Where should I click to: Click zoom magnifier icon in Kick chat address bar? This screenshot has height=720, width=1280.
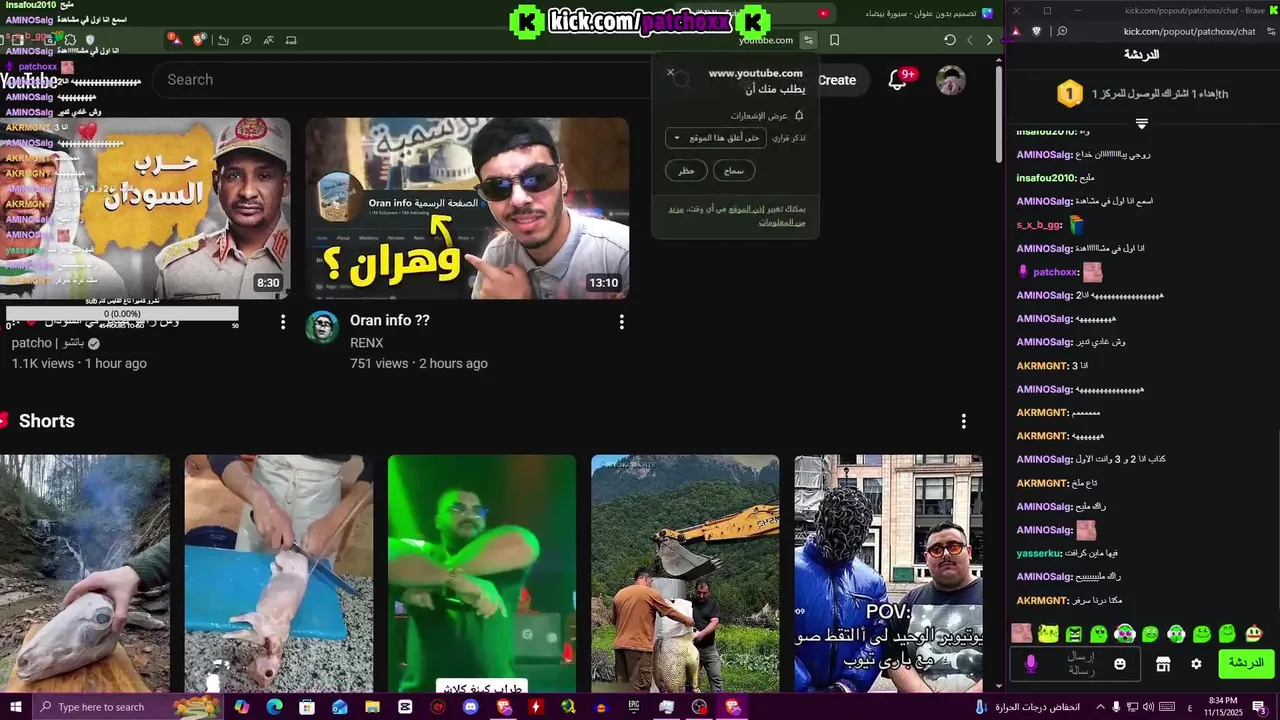1062,31
